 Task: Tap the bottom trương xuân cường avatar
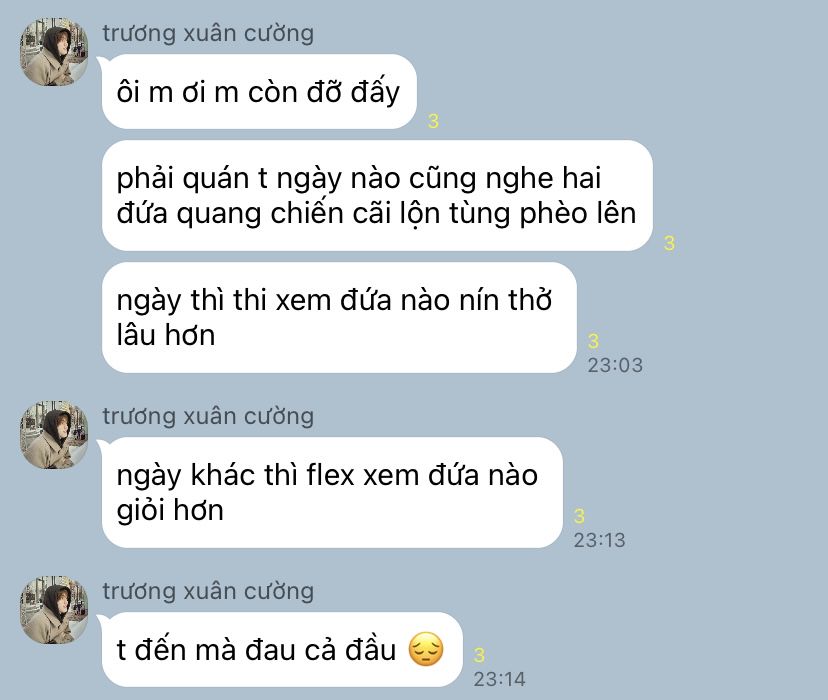pyautogui.click(x=54, y=610)
